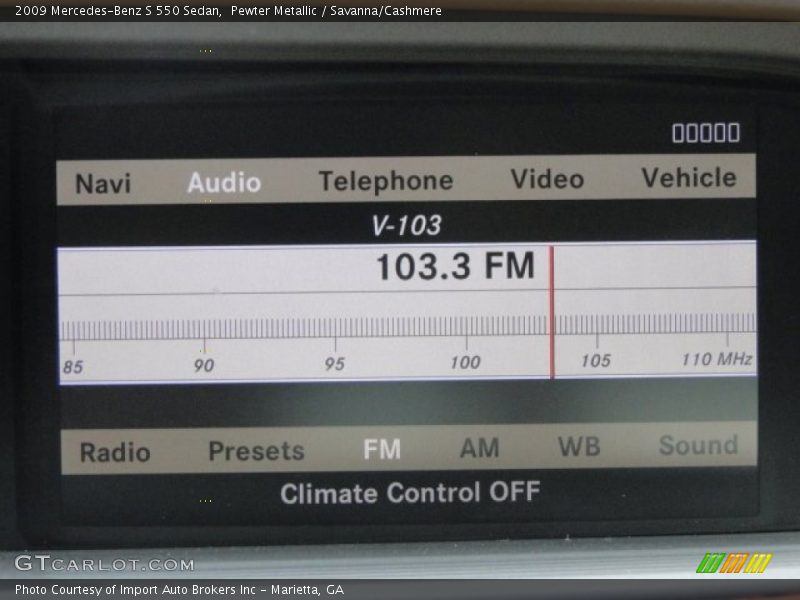This screenshot has height=600, width=800.
Task: Open the Telephone menu
Action: coord(386,181)
